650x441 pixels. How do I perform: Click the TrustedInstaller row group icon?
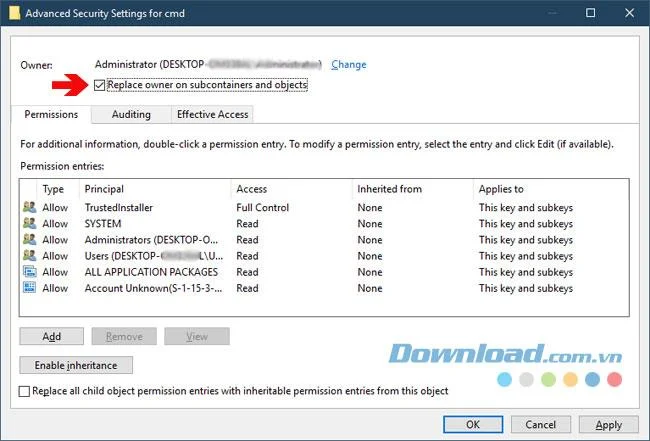point(29,207)
